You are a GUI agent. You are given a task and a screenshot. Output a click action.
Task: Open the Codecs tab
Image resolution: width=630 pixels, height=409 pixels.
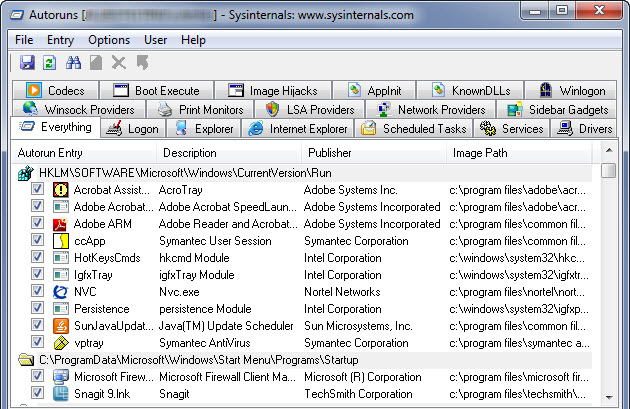[x=55, y=90]
